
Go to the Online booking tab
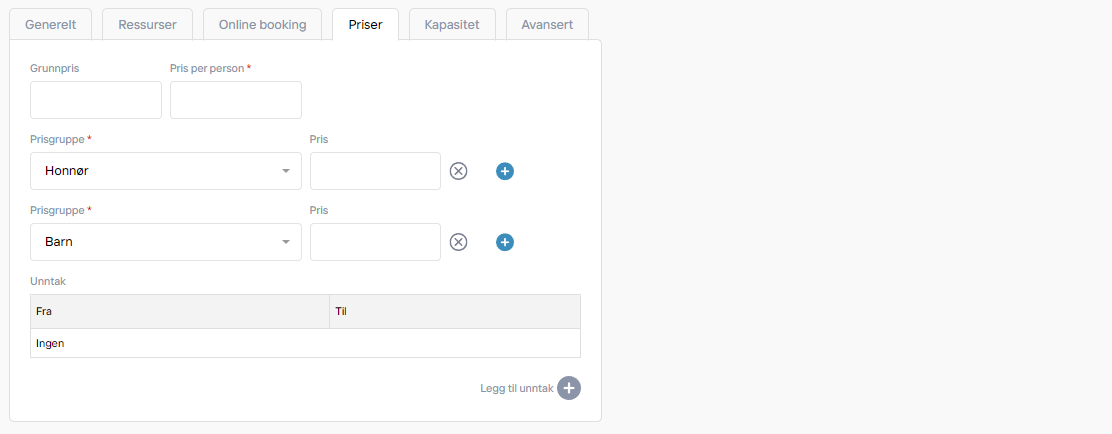pos(262,25)
